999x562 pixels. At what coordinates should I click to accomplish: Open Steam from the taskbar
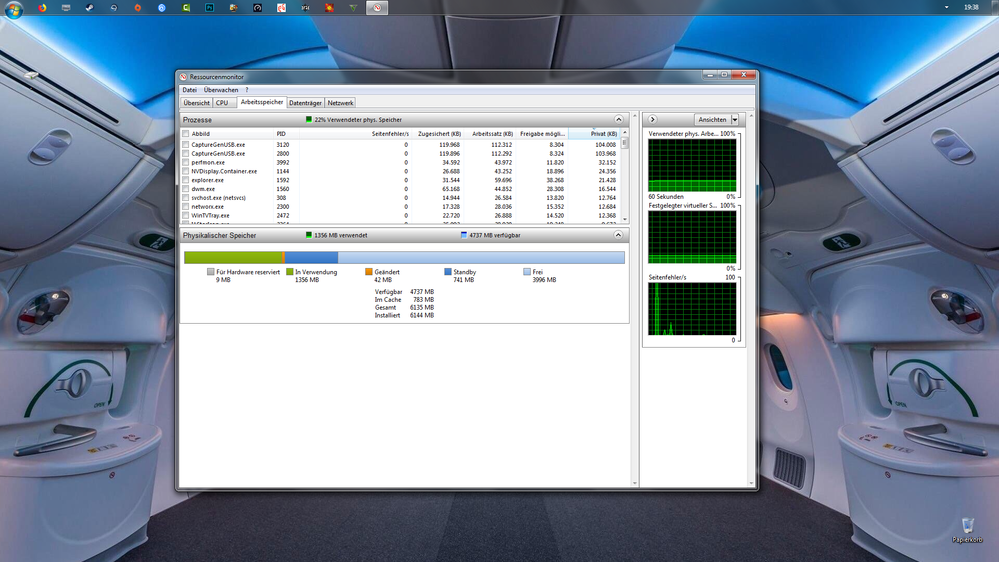pos(90,8)
